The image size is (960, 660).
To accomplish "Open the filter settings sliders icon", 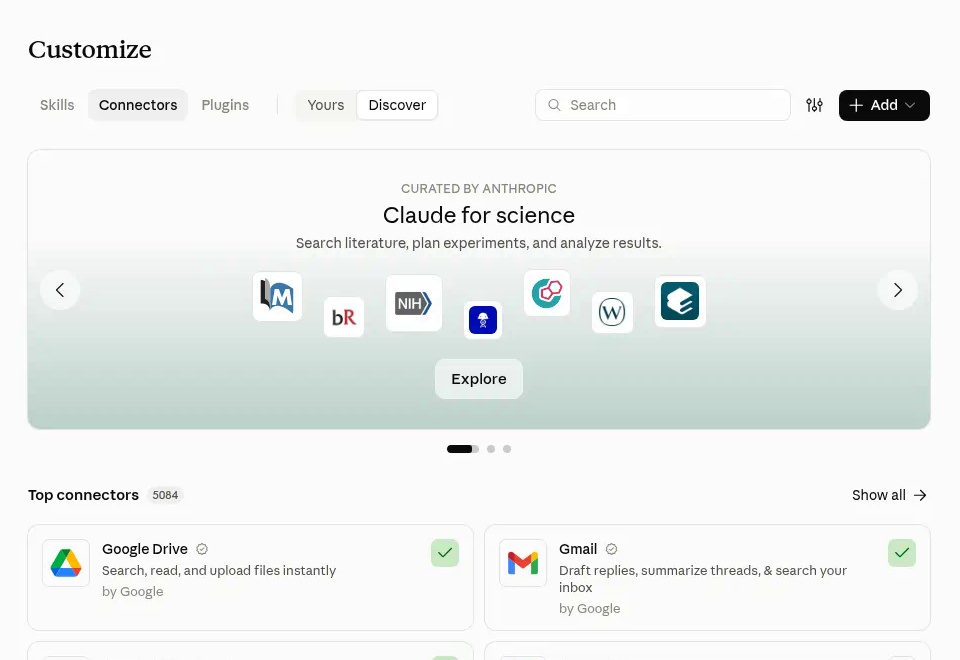I will 814,105.
